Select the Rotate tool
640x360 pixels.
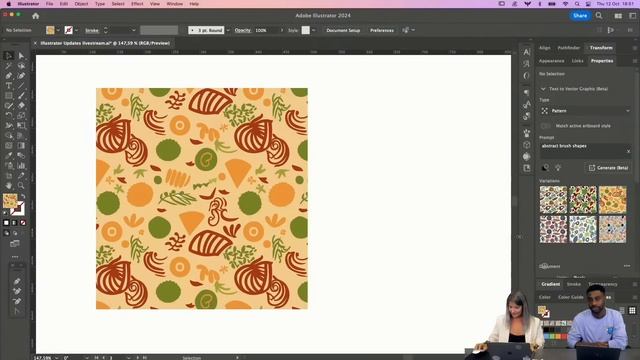pyautogui.click(x=9, y=116)
